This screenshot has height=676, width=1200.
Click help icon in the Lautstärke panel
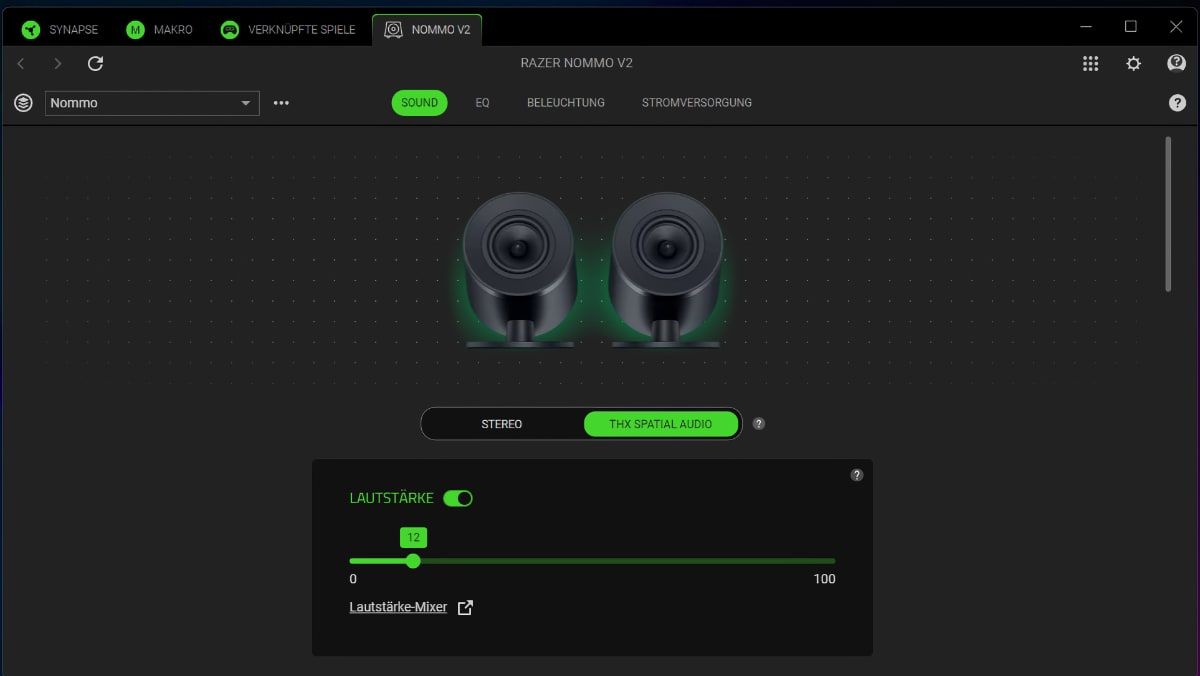coord(856,475)
